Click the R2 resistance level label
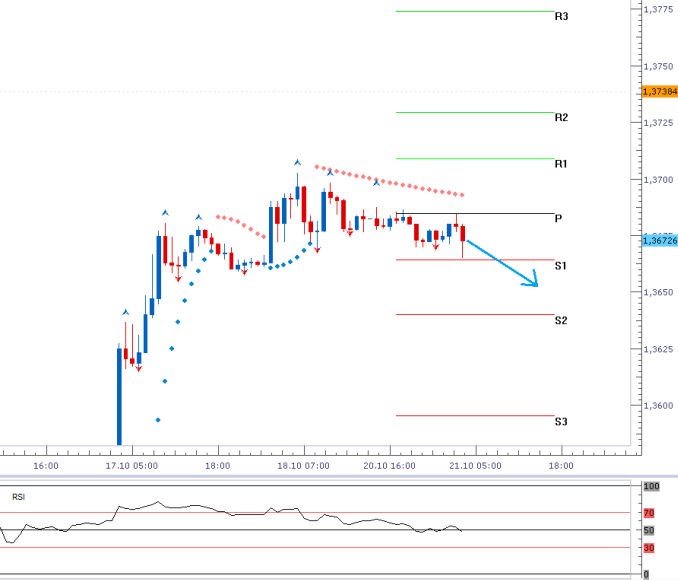 pyautogui.click(x=561, y=117)
